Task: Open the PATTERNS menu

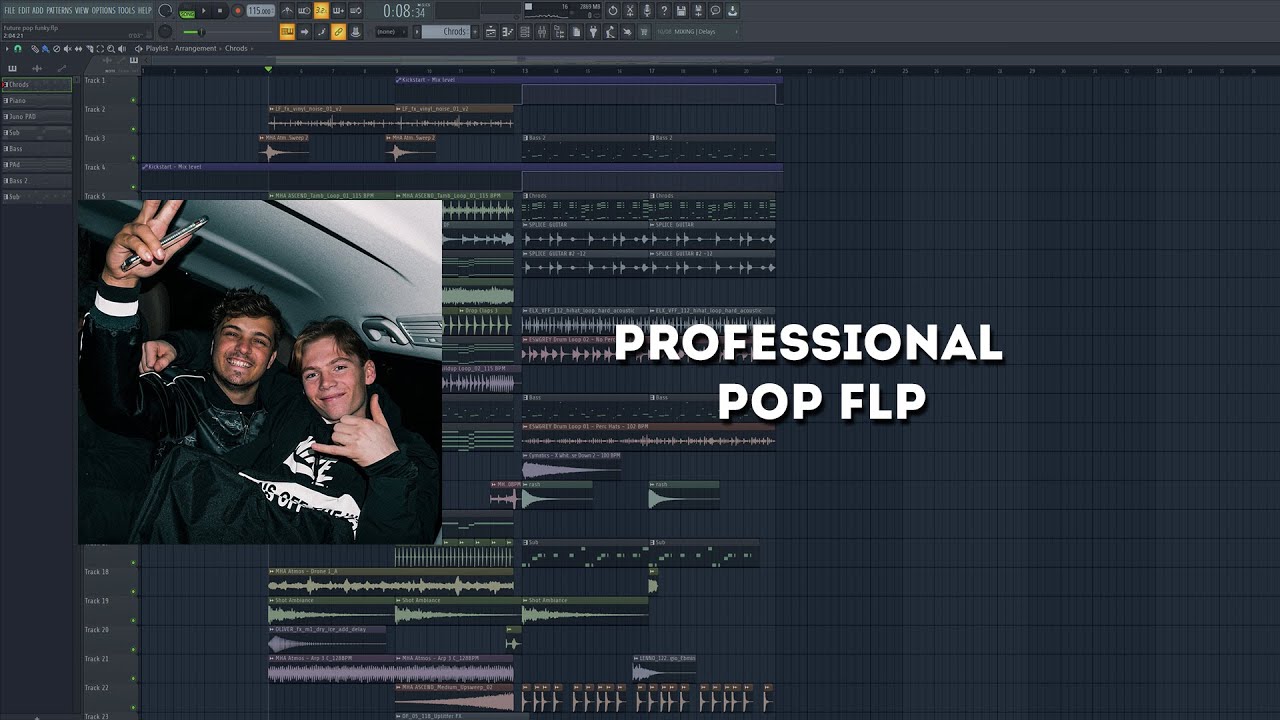Action: 59,10
